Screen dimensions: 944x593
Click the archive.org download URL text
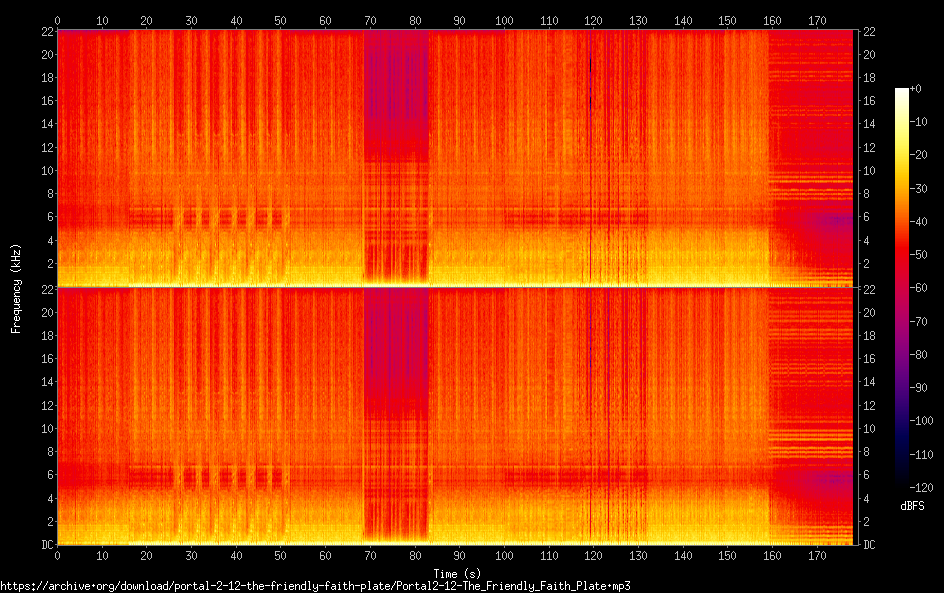click(315, 586)
